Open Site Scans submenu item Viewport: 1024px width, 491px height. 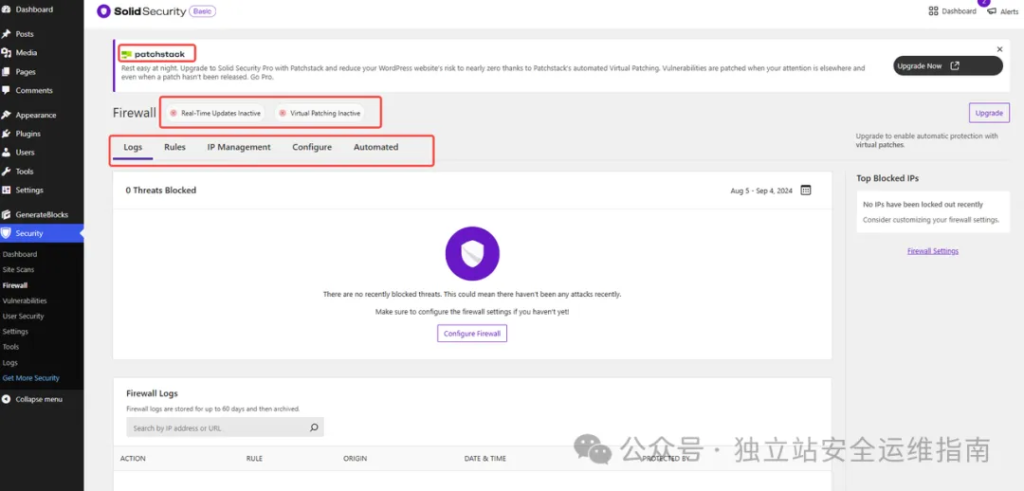[18, 270]
